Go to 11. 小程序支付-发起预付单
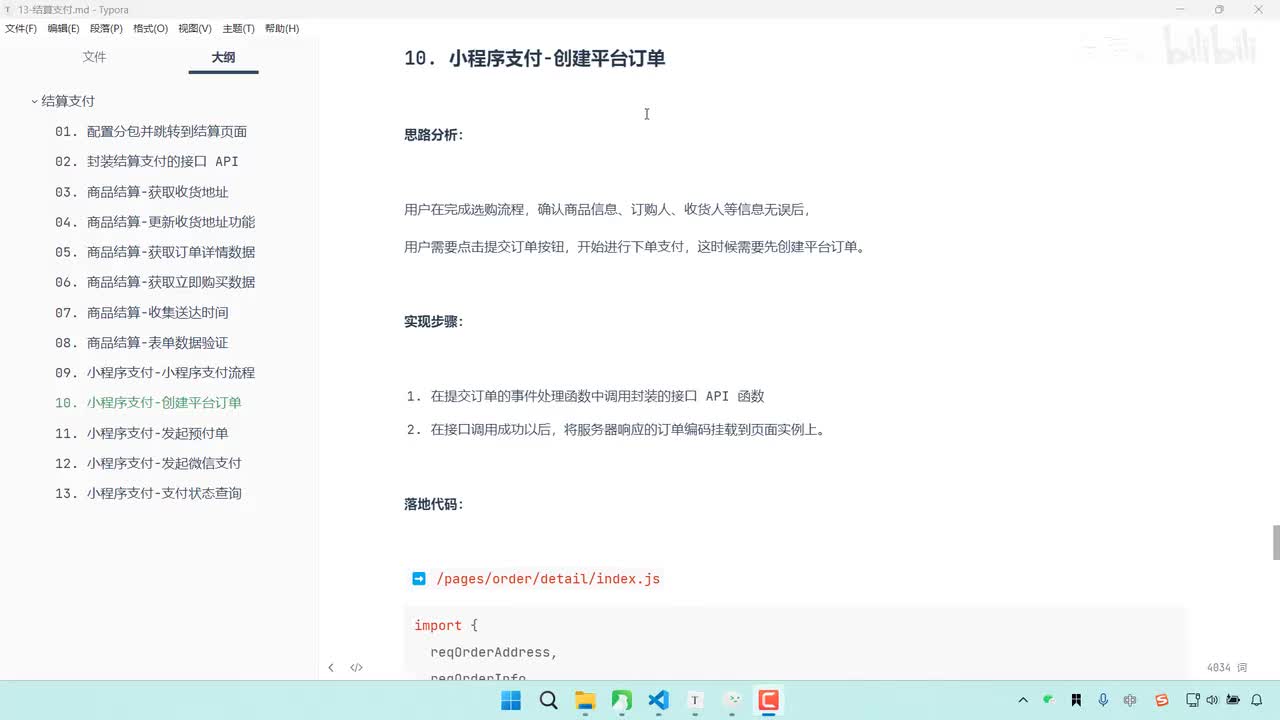Image resolution: width=1280 pixels, height=720 pixels. click(x=142, y=433)
